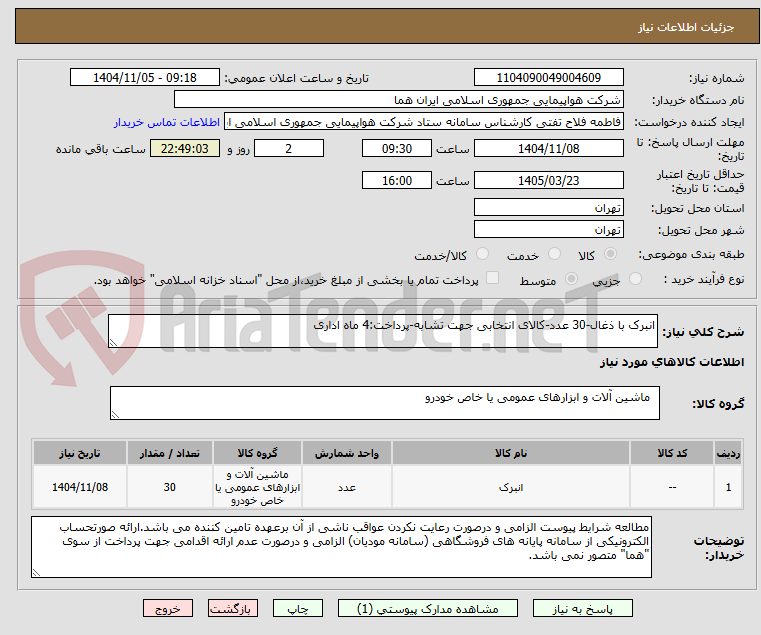Toggle the Islamic treasury payment checkbox

[493, 278]
